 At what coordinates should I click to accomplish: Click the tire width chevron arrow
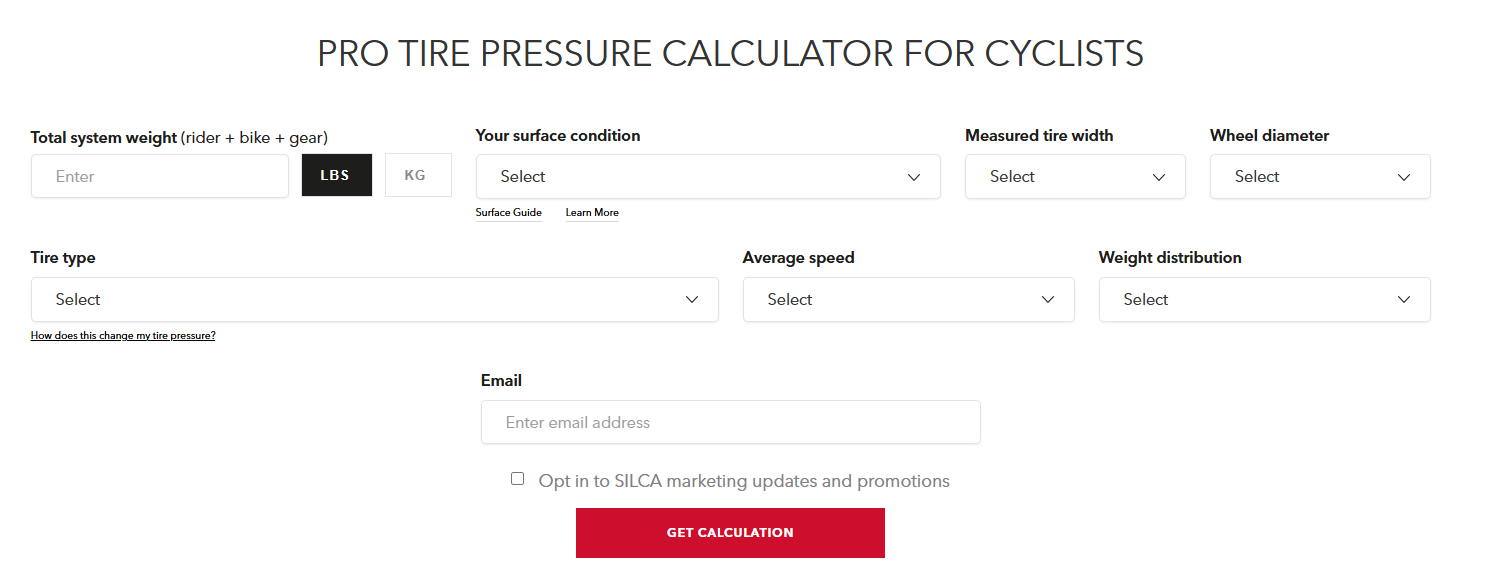1159,177
